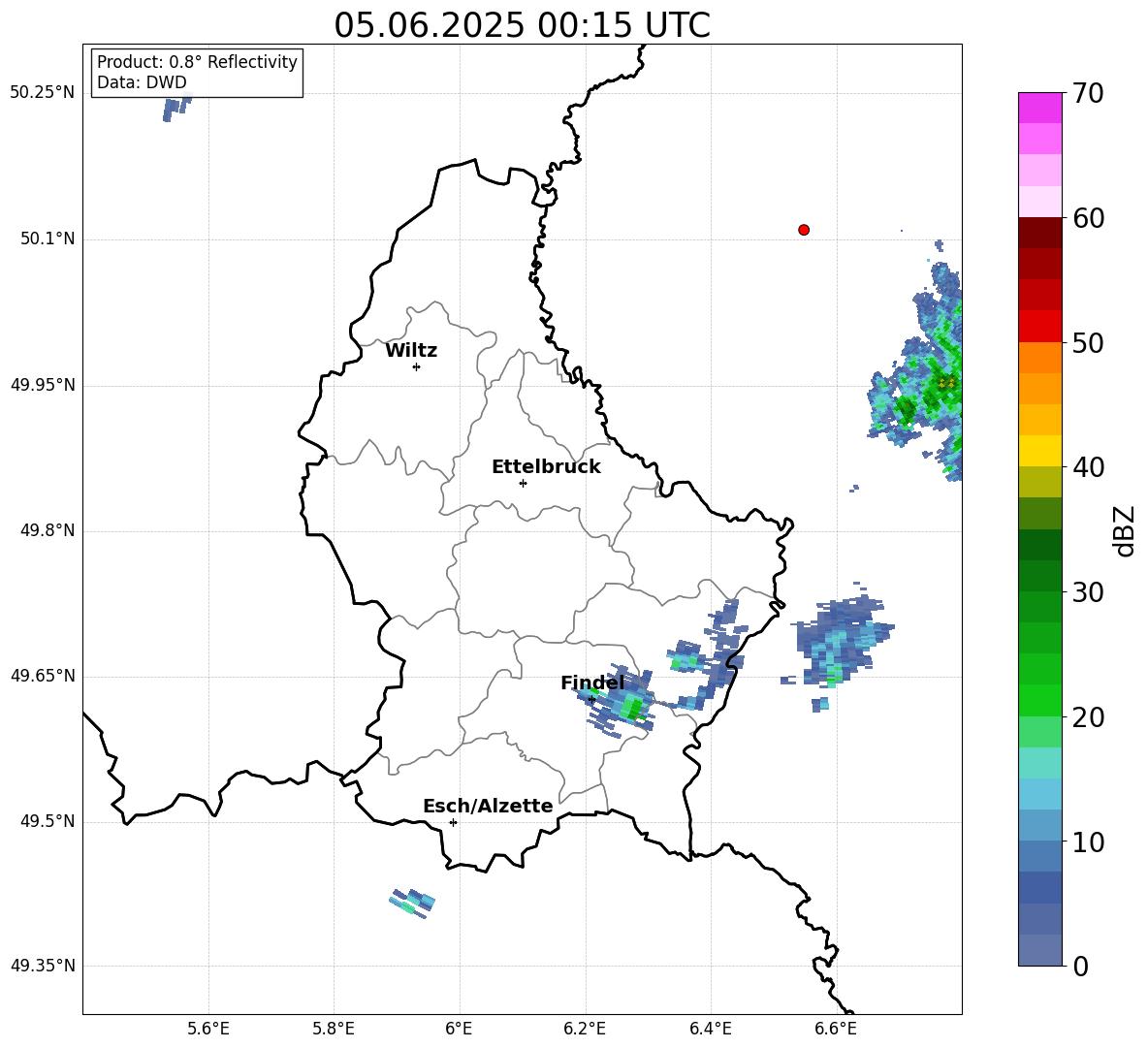Click the 40 tick on the colorbar
Screen dimensions: 1148x1048
(1088, 467)
